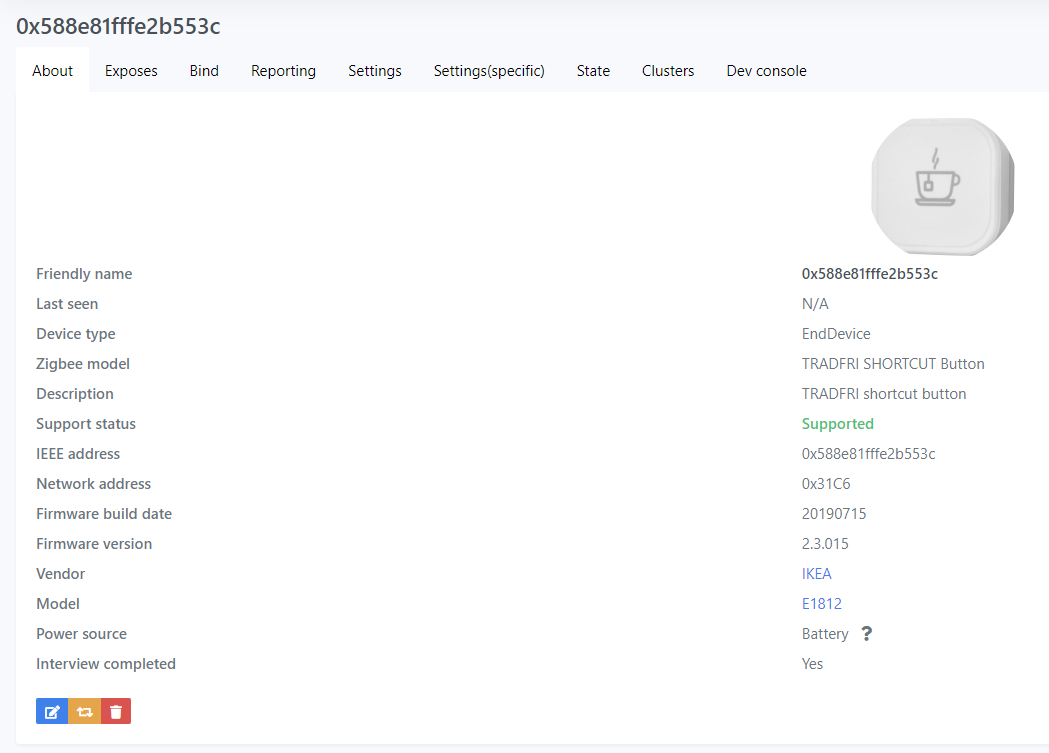Click the Battery power source value
The image size is (1049, 753).
tap(825, 634)
